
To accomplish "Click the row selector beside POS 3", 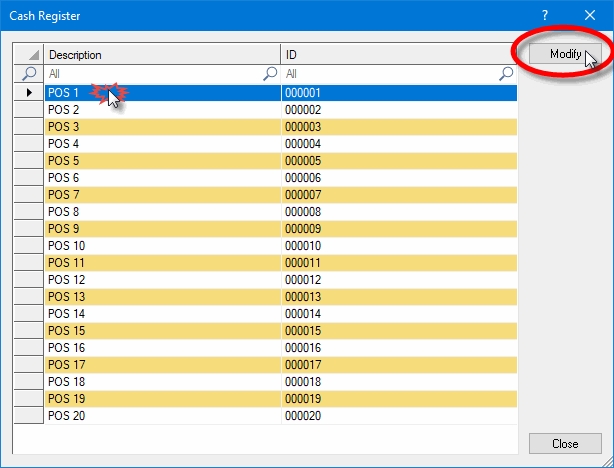I will tap(29, 126).
